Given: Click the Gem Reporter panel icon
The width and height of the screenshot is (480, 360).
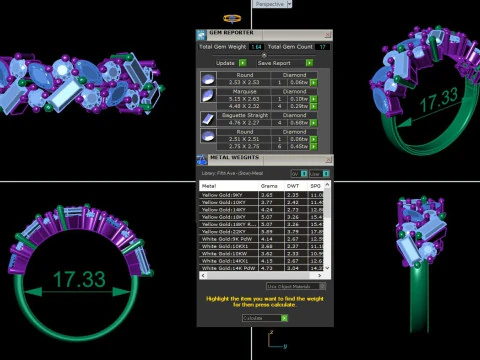Looking at the screenshot, I should click(201, 35).
